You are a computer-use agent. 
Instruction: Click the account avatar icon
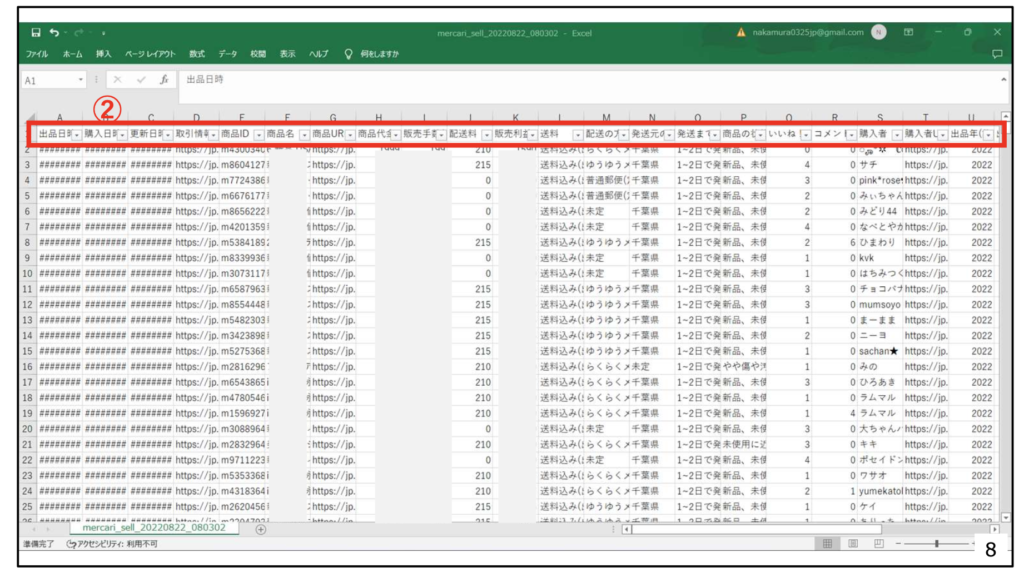coord(878,32)
